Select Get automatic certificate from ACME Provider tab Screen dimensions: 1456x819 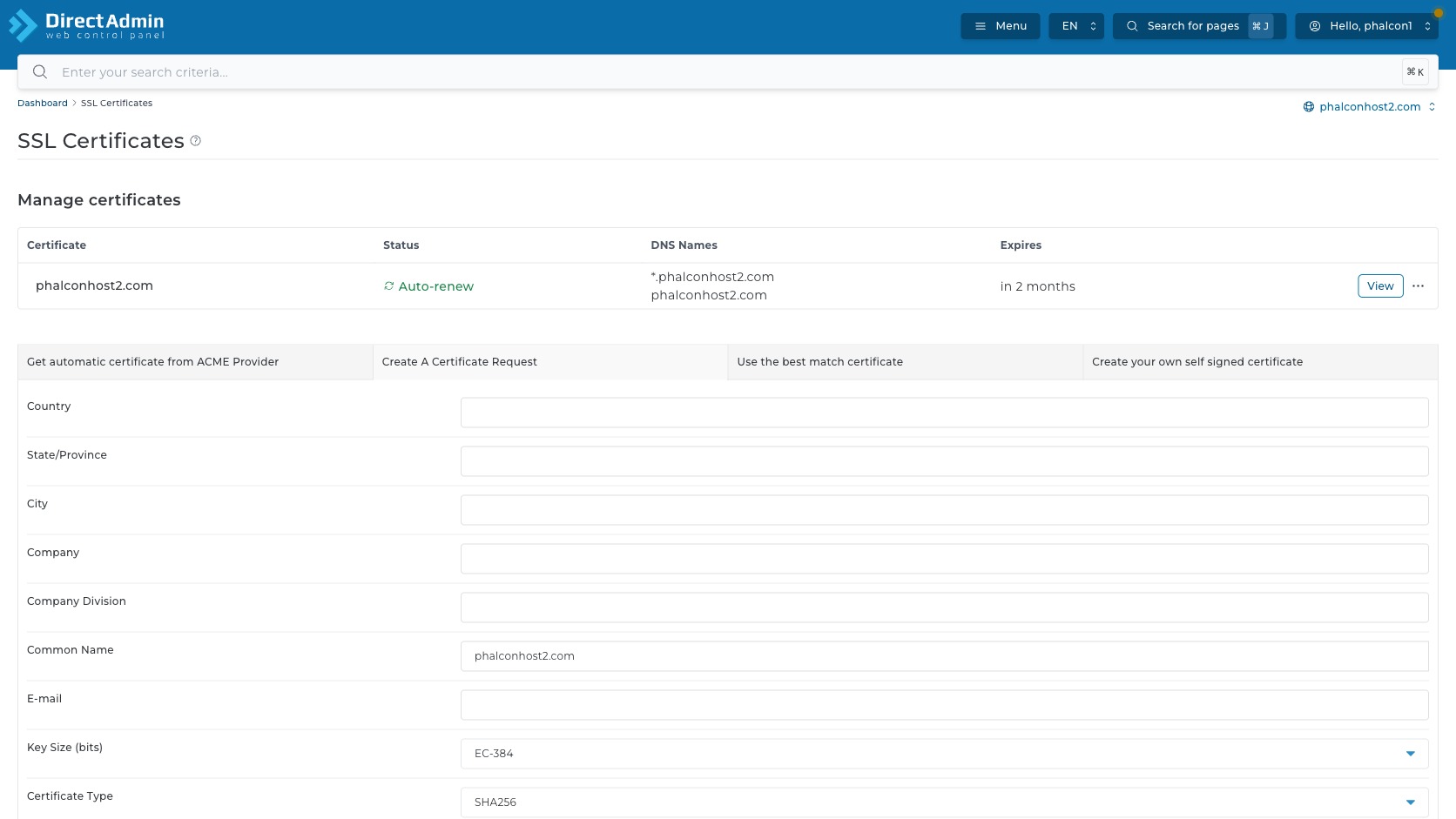pos(195,362)
